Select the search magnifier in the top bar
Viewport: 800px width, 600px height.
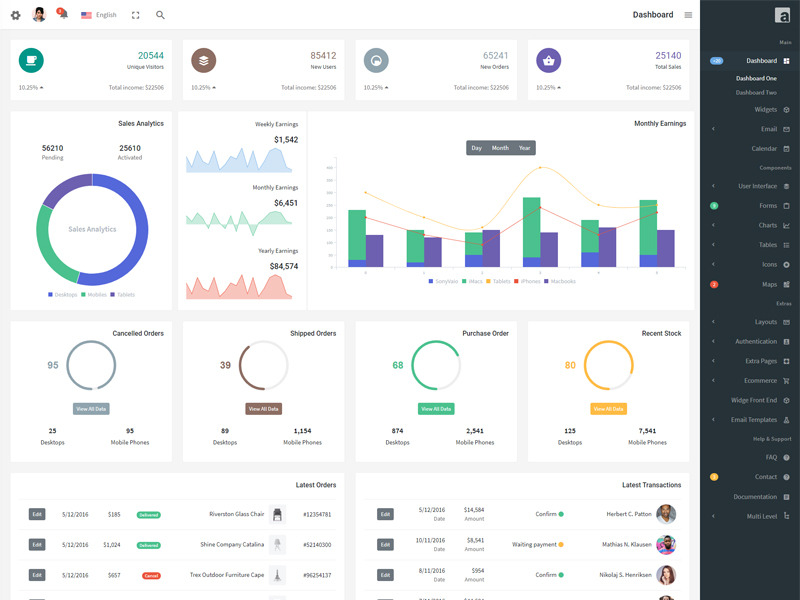click(160, 15)
